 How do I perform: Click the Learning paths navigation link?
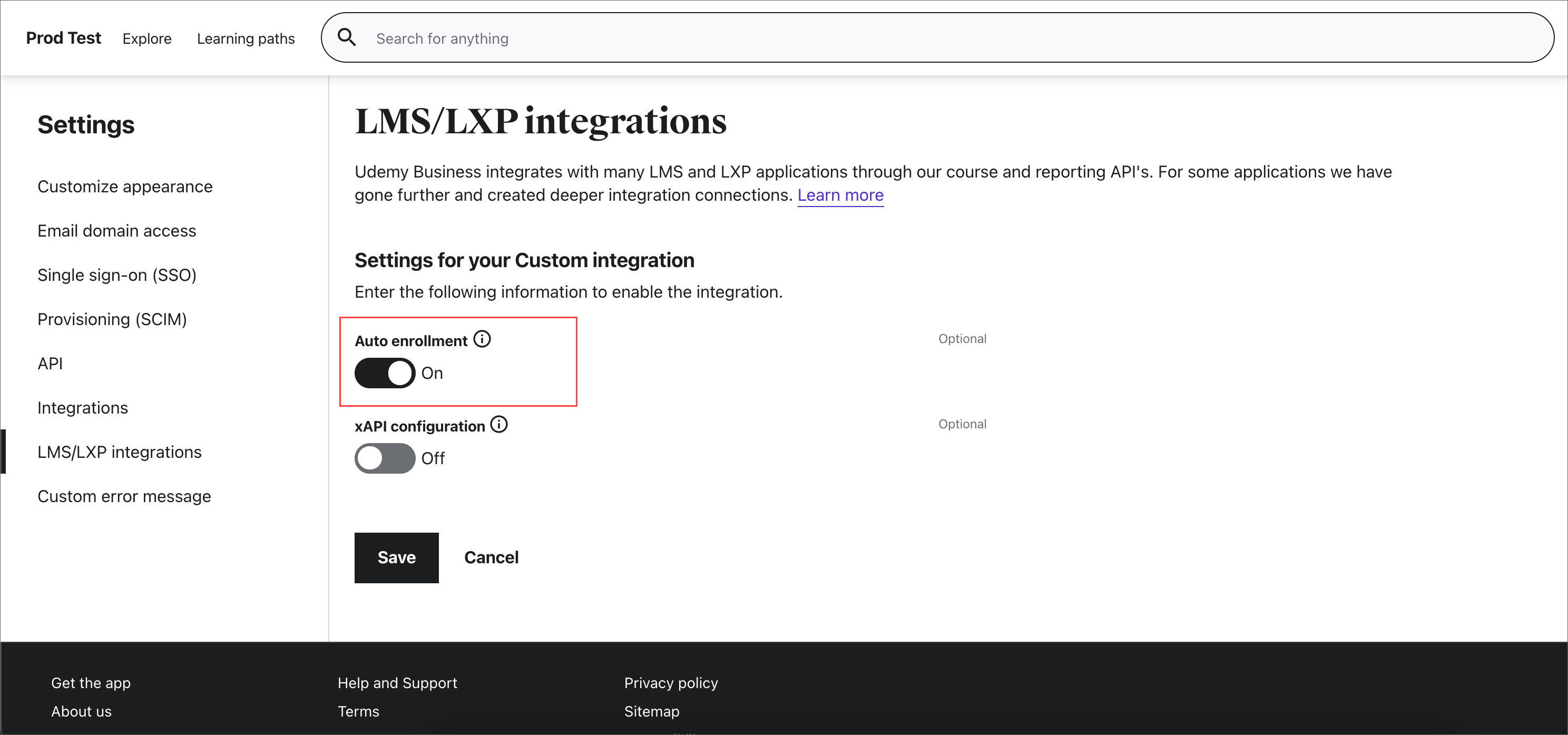(x=246, y=38)
